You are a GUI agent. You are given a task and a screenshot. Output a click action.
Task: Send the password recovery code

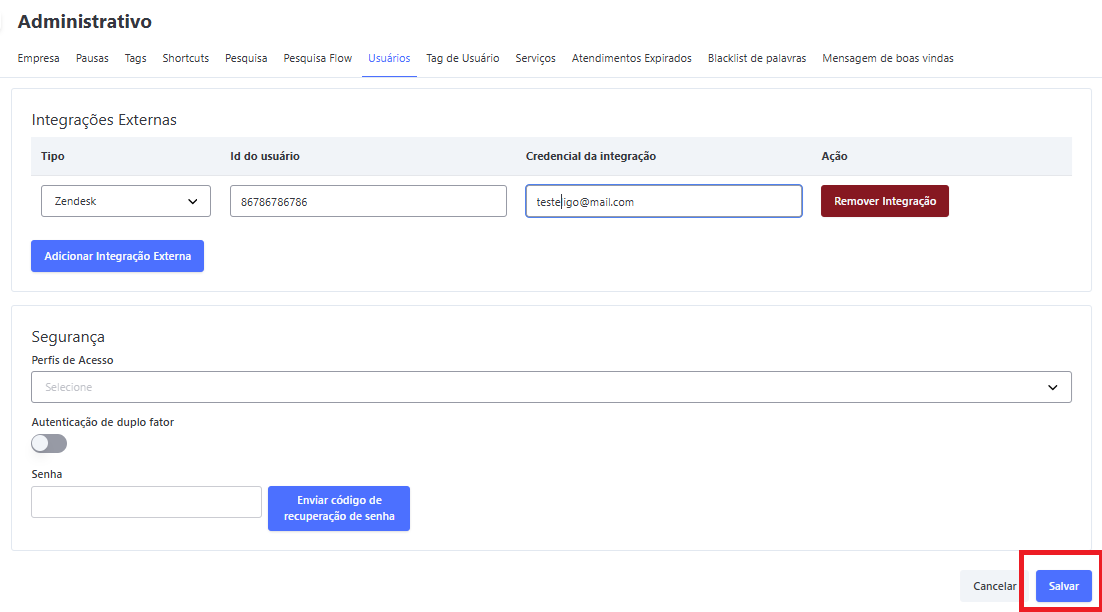pyautogui.click(x=339, y=508)
